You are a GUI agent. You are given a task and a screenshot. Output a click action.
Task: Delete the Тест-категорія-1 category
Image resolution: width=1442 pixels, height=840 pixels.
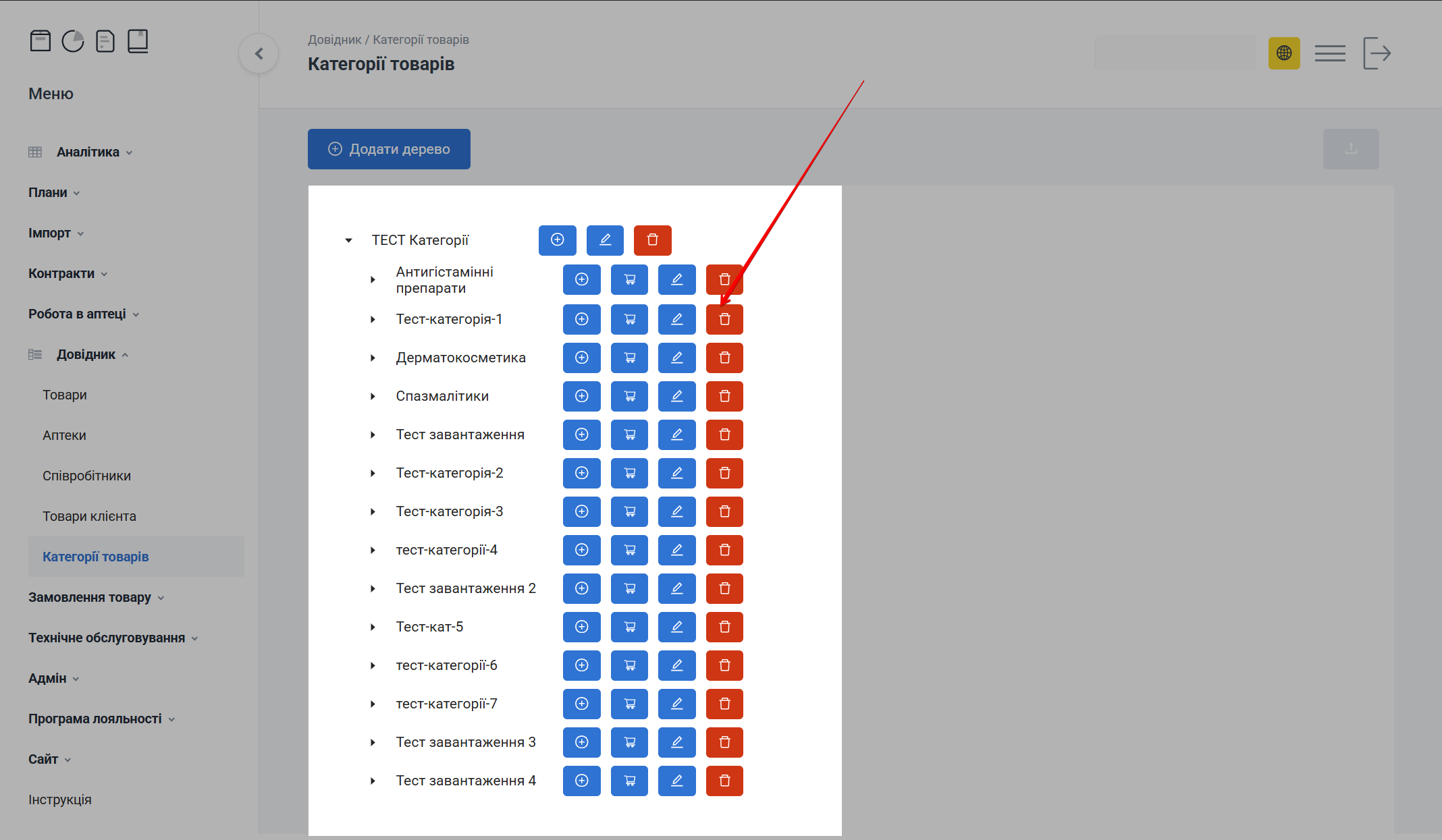[x=724, y=319]
